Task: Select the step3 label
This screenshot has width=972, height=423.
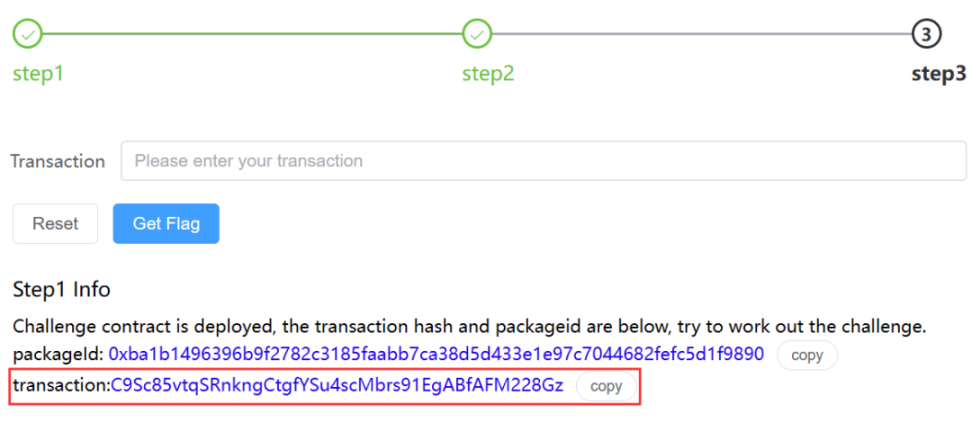Action: click(x=938, y=73)
